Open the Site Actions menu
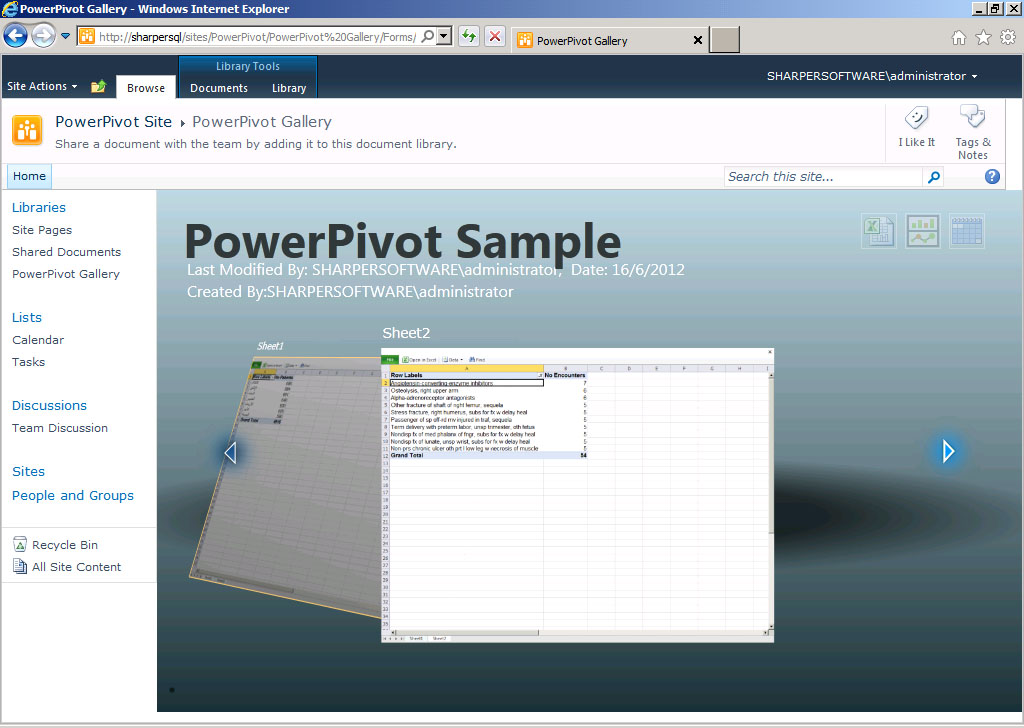Image resolution: width=1024 pixels, height=728 pixels. pos(42,86)
